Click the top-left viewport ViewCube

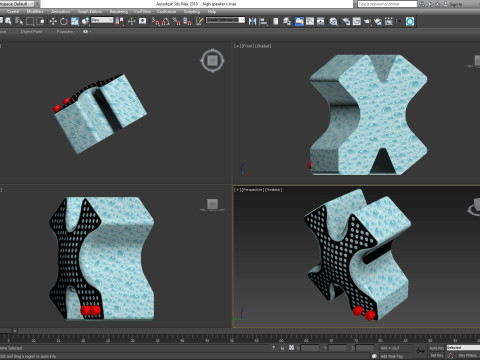(212, 61)
